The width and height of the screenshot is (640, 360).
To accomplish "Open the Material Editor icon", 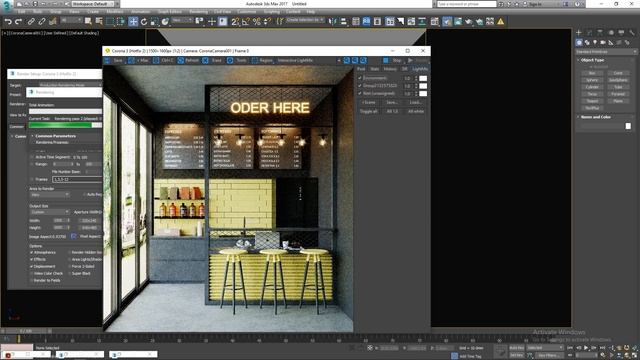I will click(x=434, y=21).
